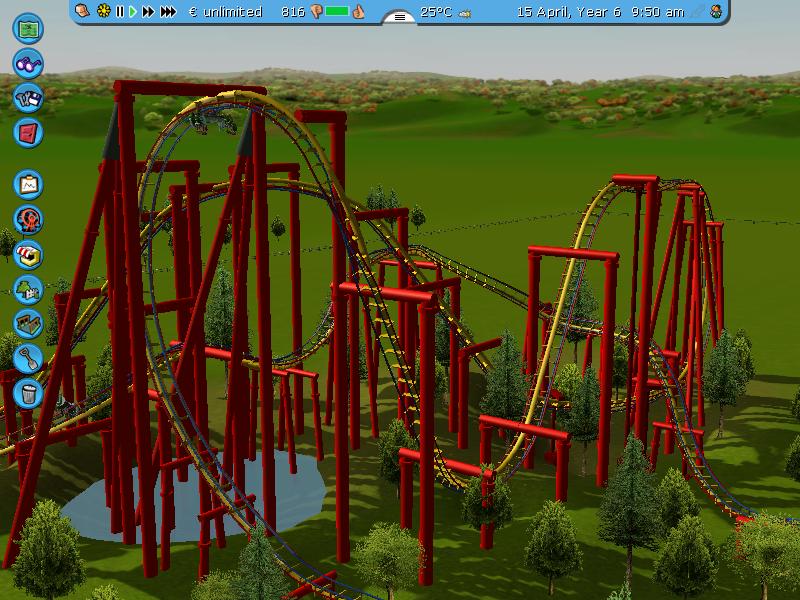Open file and game options icon

tap(28, 98)
